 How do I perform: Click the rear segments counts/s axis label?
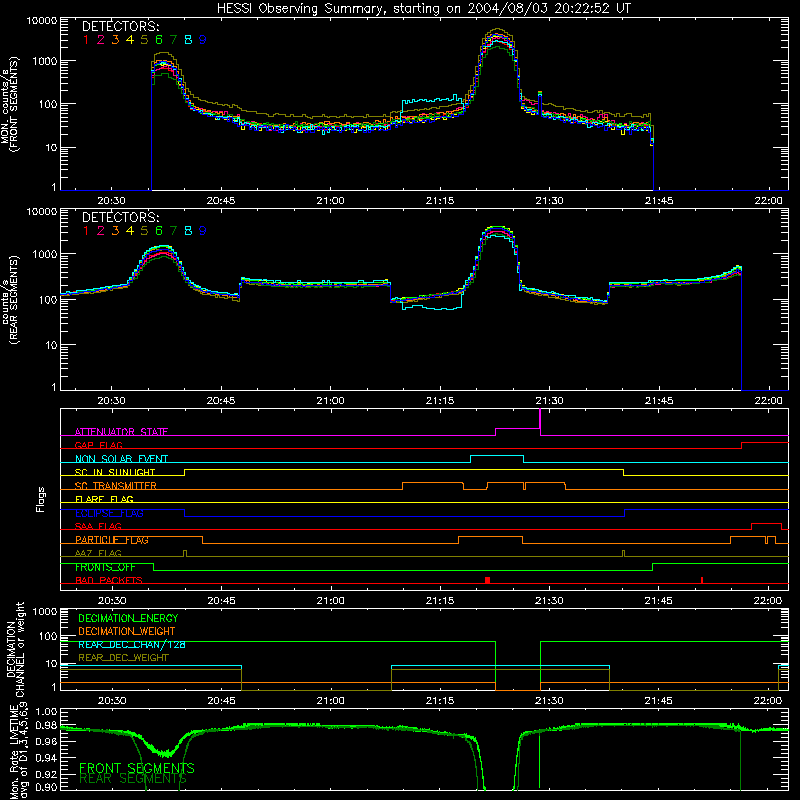coord(10,300)
